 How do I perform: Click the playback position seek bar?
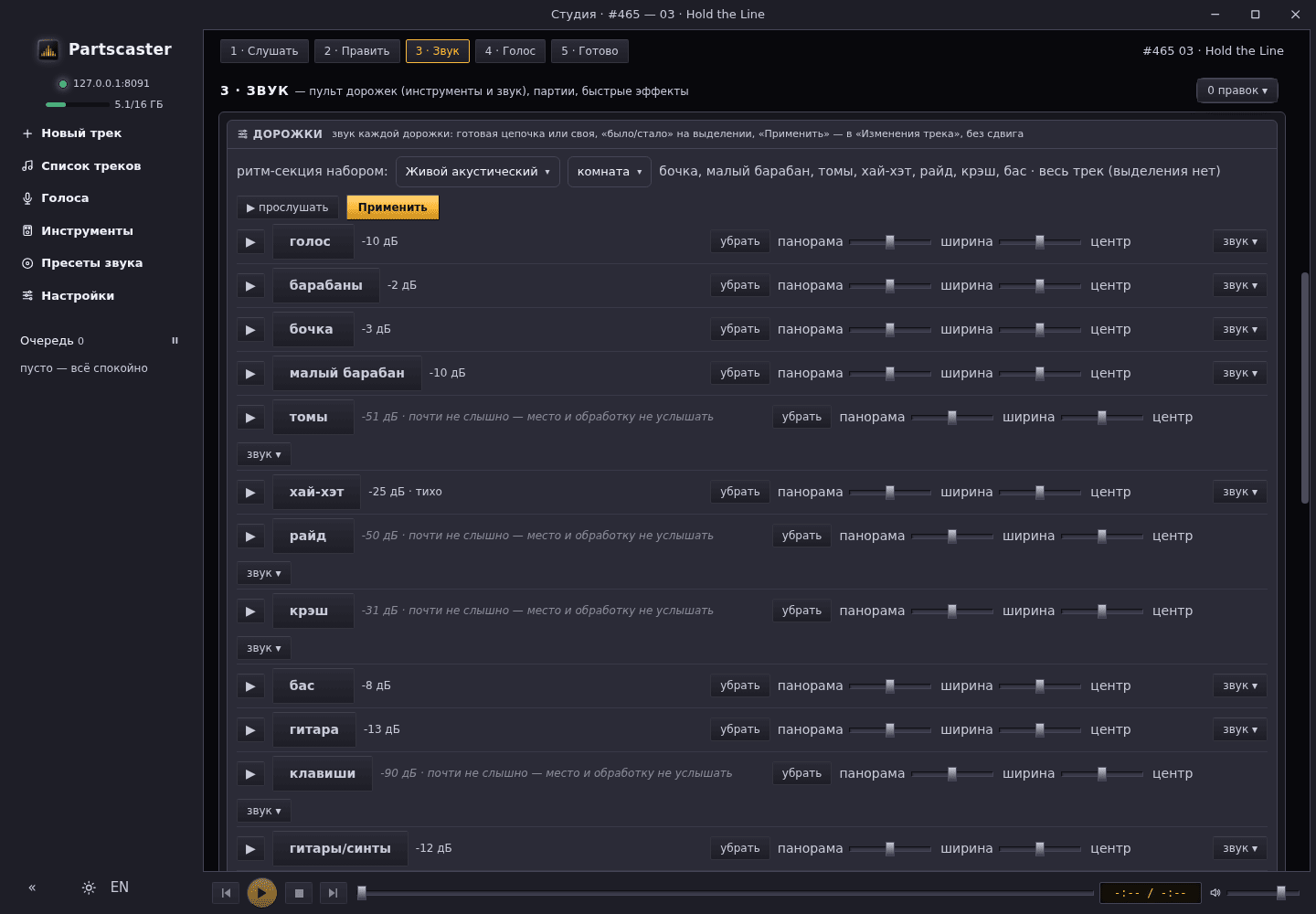point(726,893)
